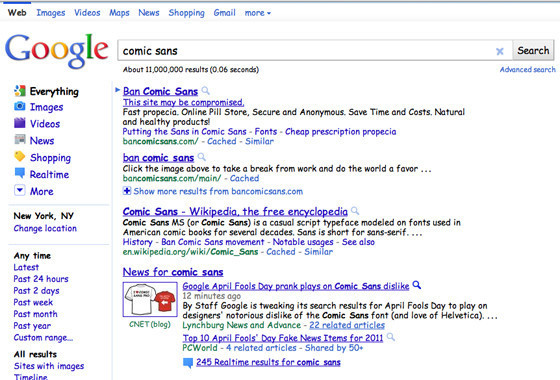Switch to Images in the top navigation bar

click(51, 13)
